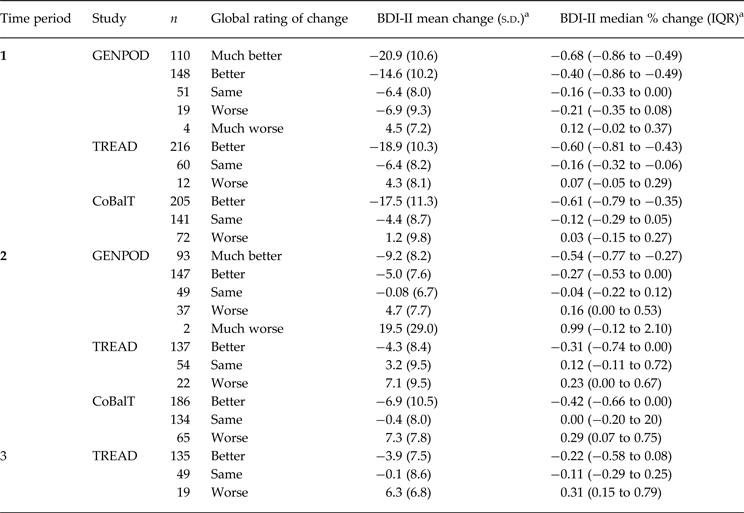The image size is (744, 513).
Task: Click the time period "2" row label
Action: coord(6,256)
